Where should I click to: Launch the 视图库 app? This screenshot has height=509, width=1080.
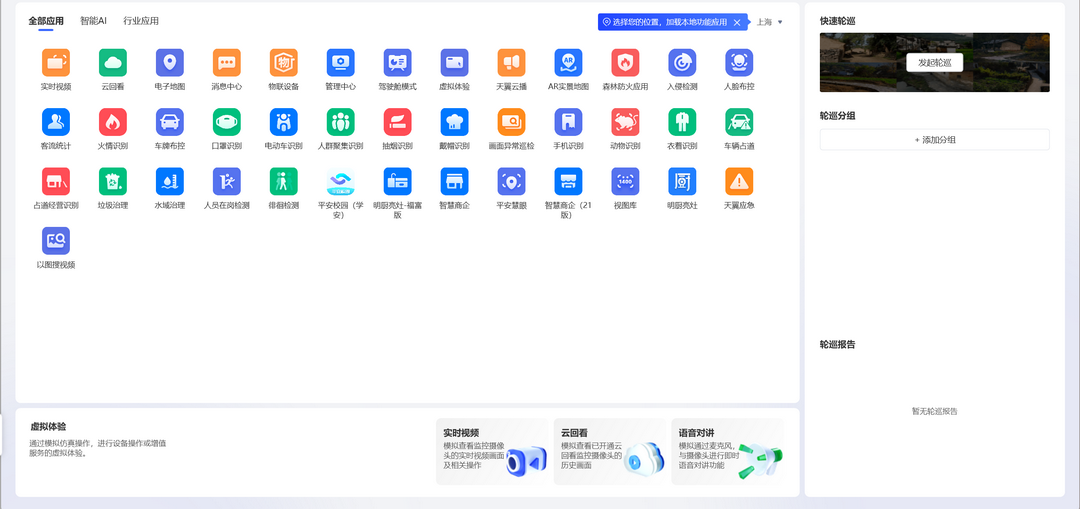pyautogui.click(x=625, y=181)
